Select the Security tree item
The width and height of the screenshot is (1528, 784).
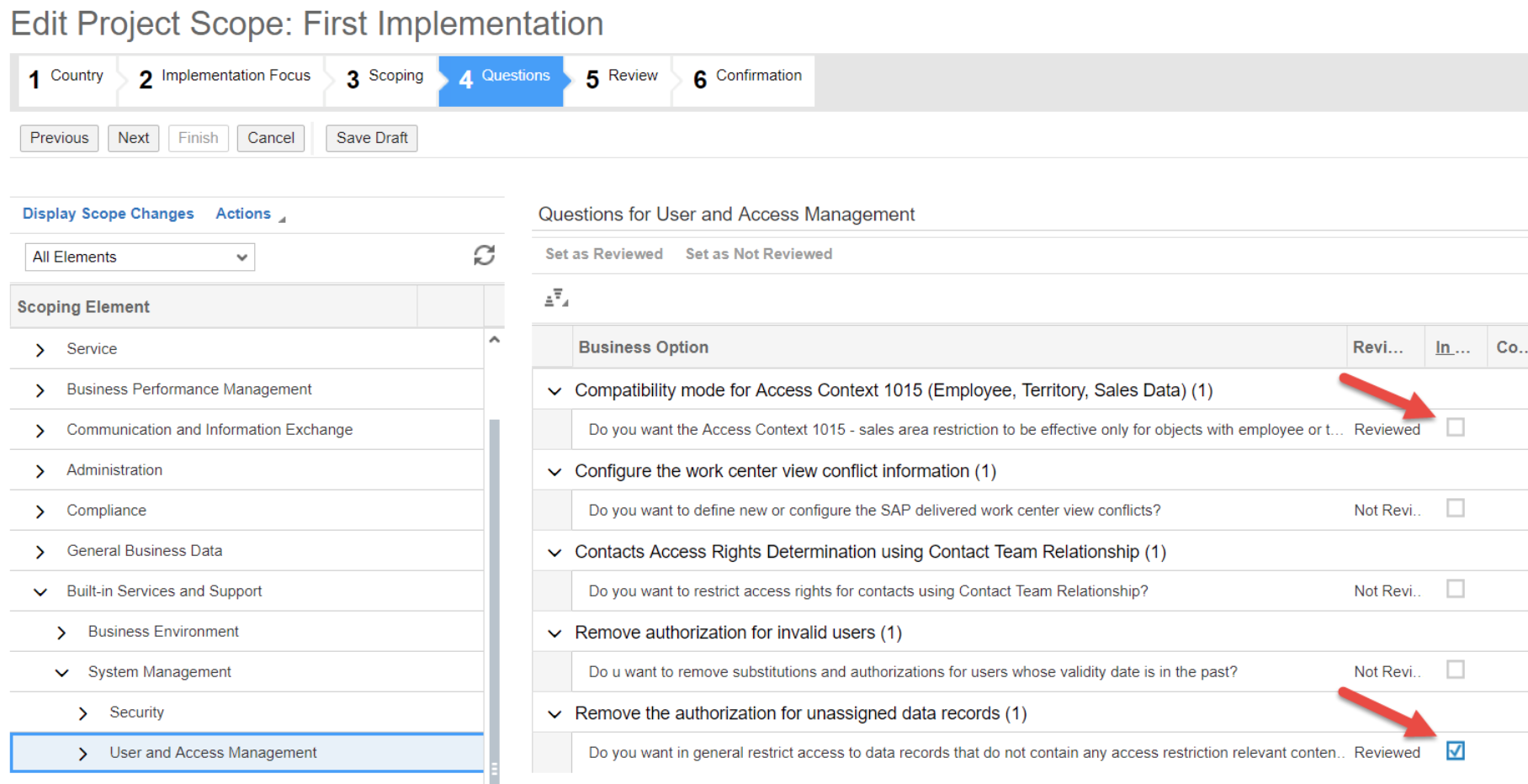point(136,712)
